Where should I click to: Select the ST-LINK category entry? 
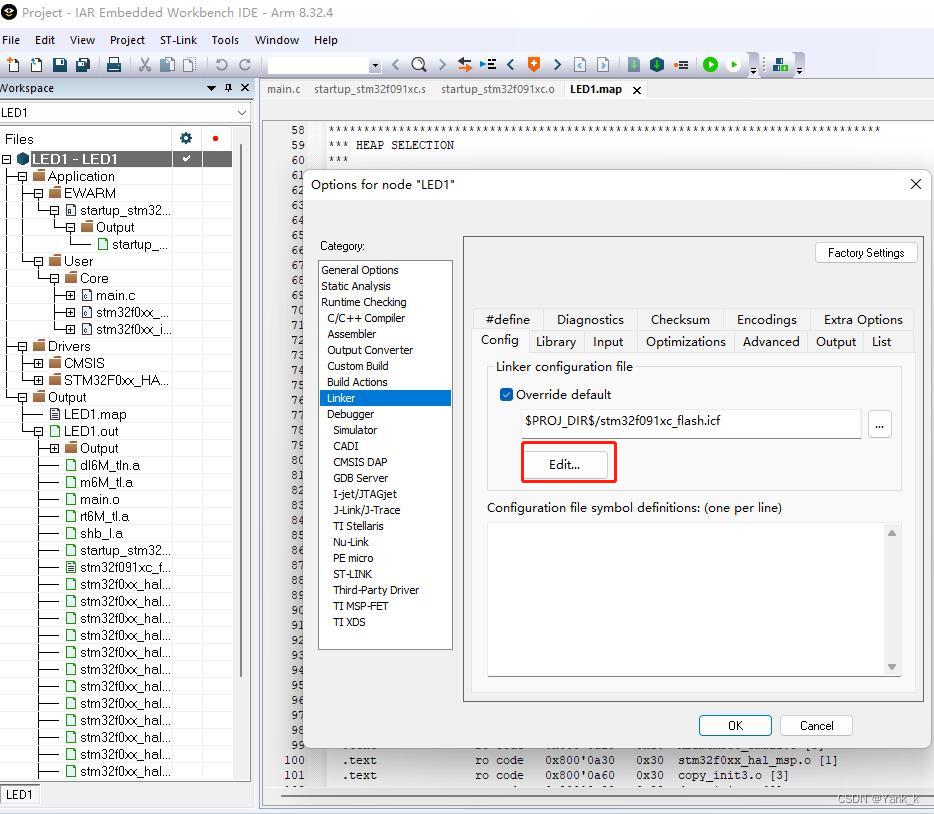[352, 574]
